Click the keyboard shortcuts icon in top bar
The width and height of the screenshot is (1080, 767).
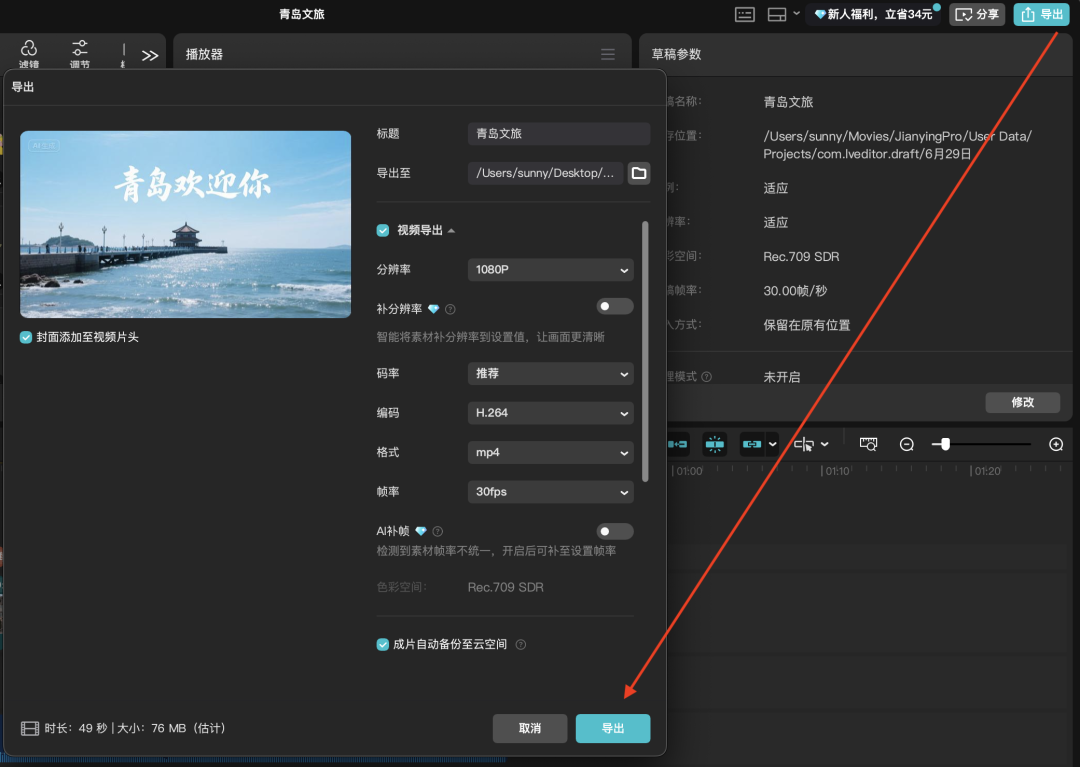743,14
